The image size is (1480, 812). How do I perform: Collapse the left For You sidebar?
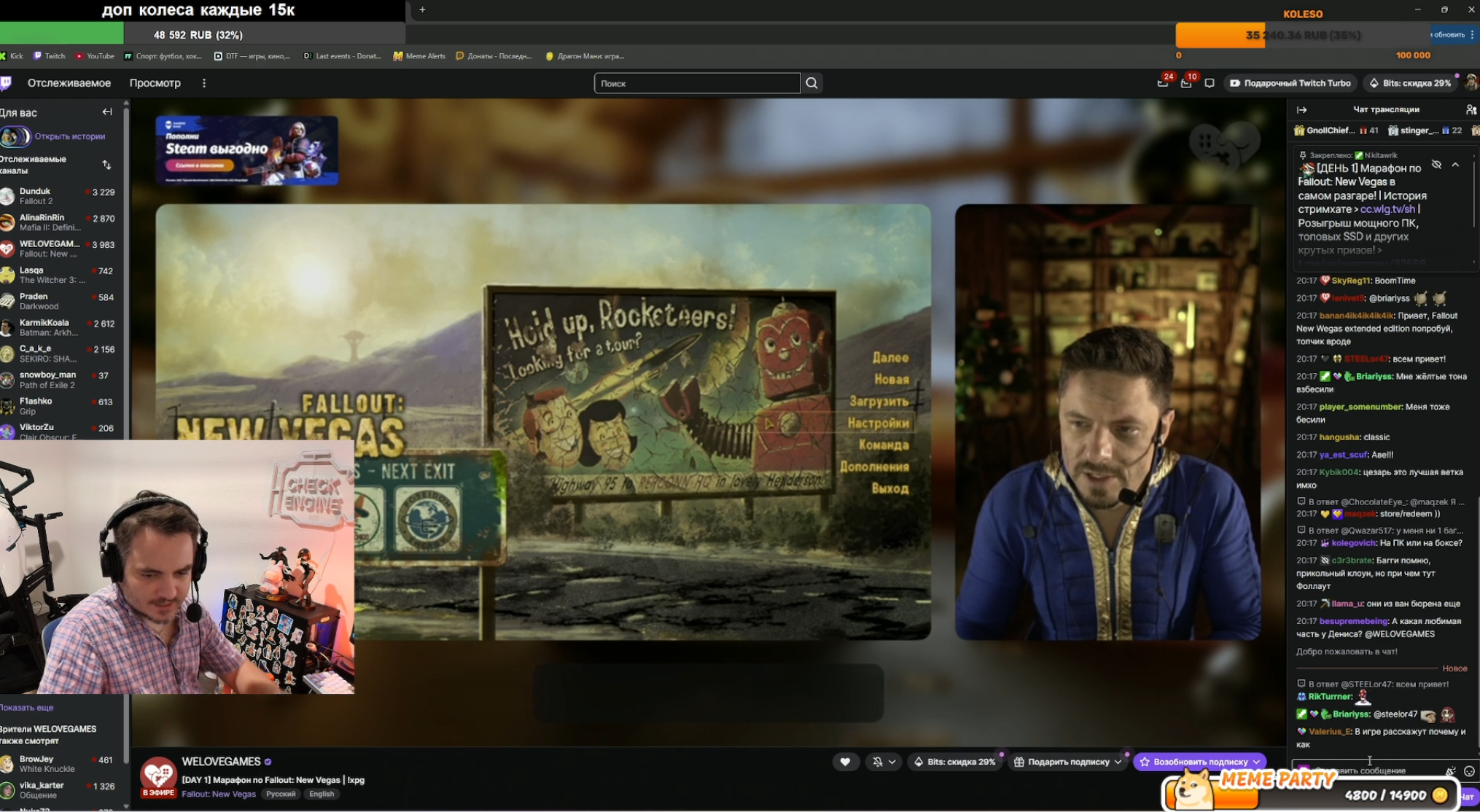pos(107,112)
